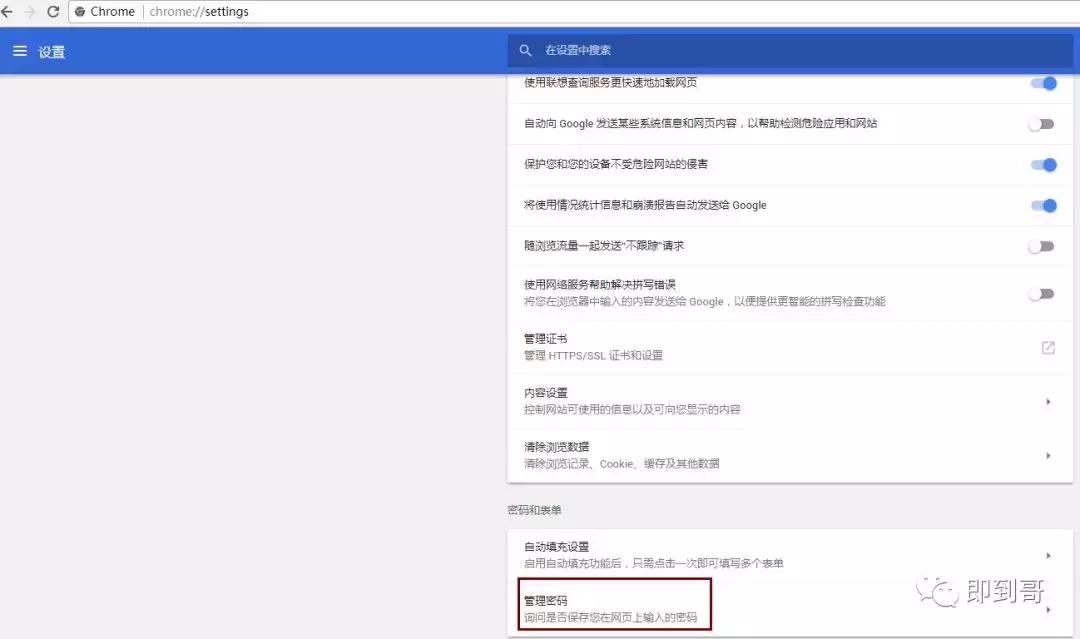
Task: Expand 自动填充设置 via its arrow
Action: 1050,554
